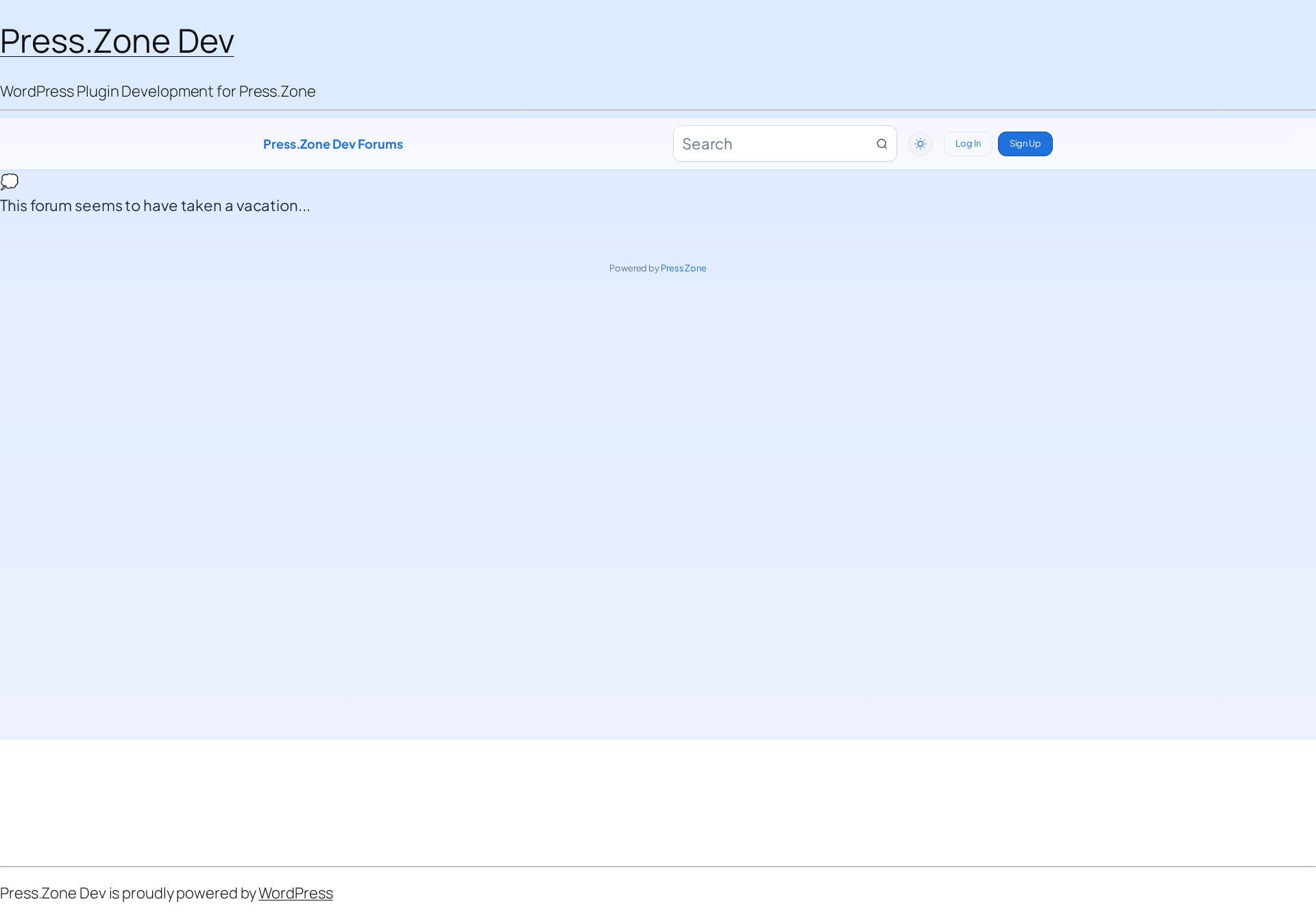The width and height of the screenshot is (1316, 919).
Task: Open the Log In button
Action: click(x=968, y=144)
